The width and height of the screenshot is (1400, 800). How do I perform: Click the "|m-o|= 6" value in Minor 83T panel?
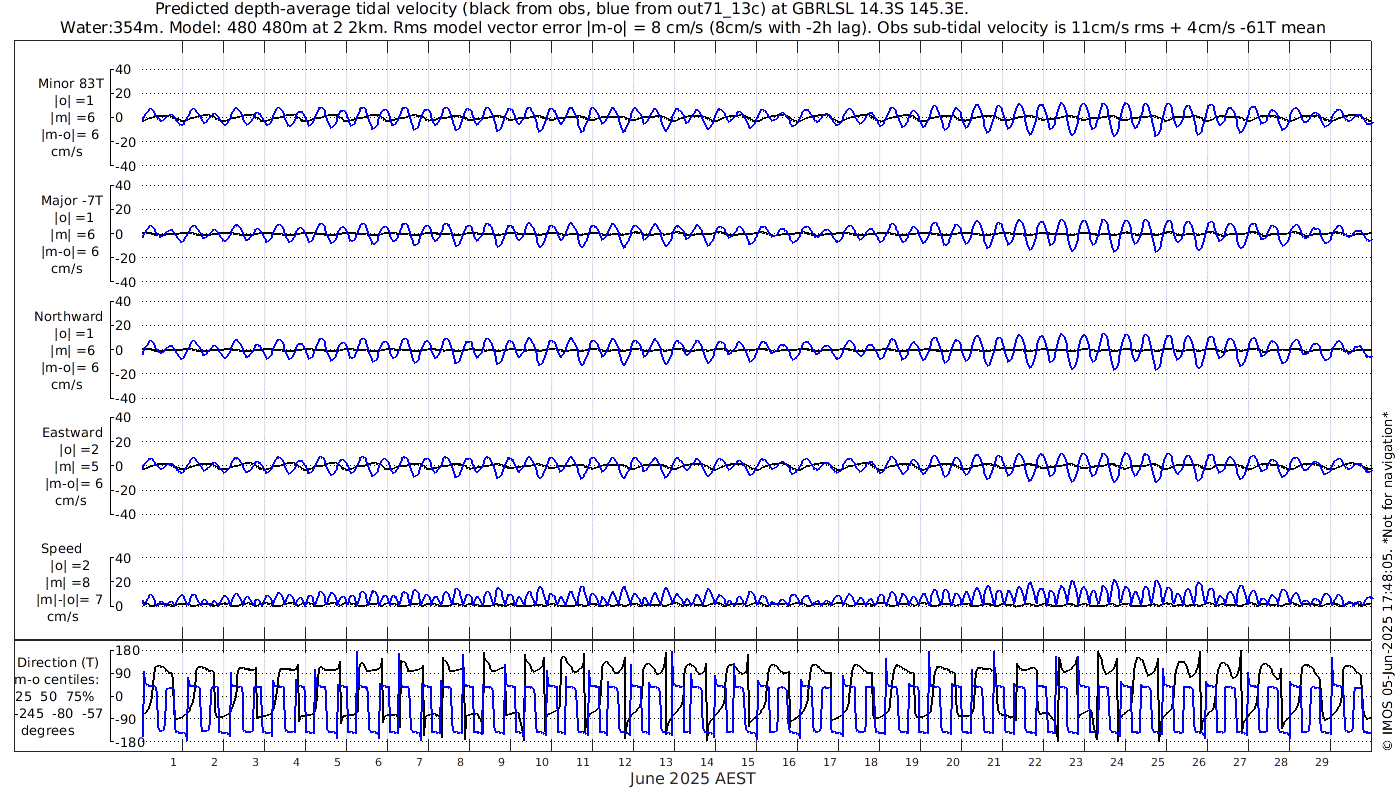(x=70, y=135)
